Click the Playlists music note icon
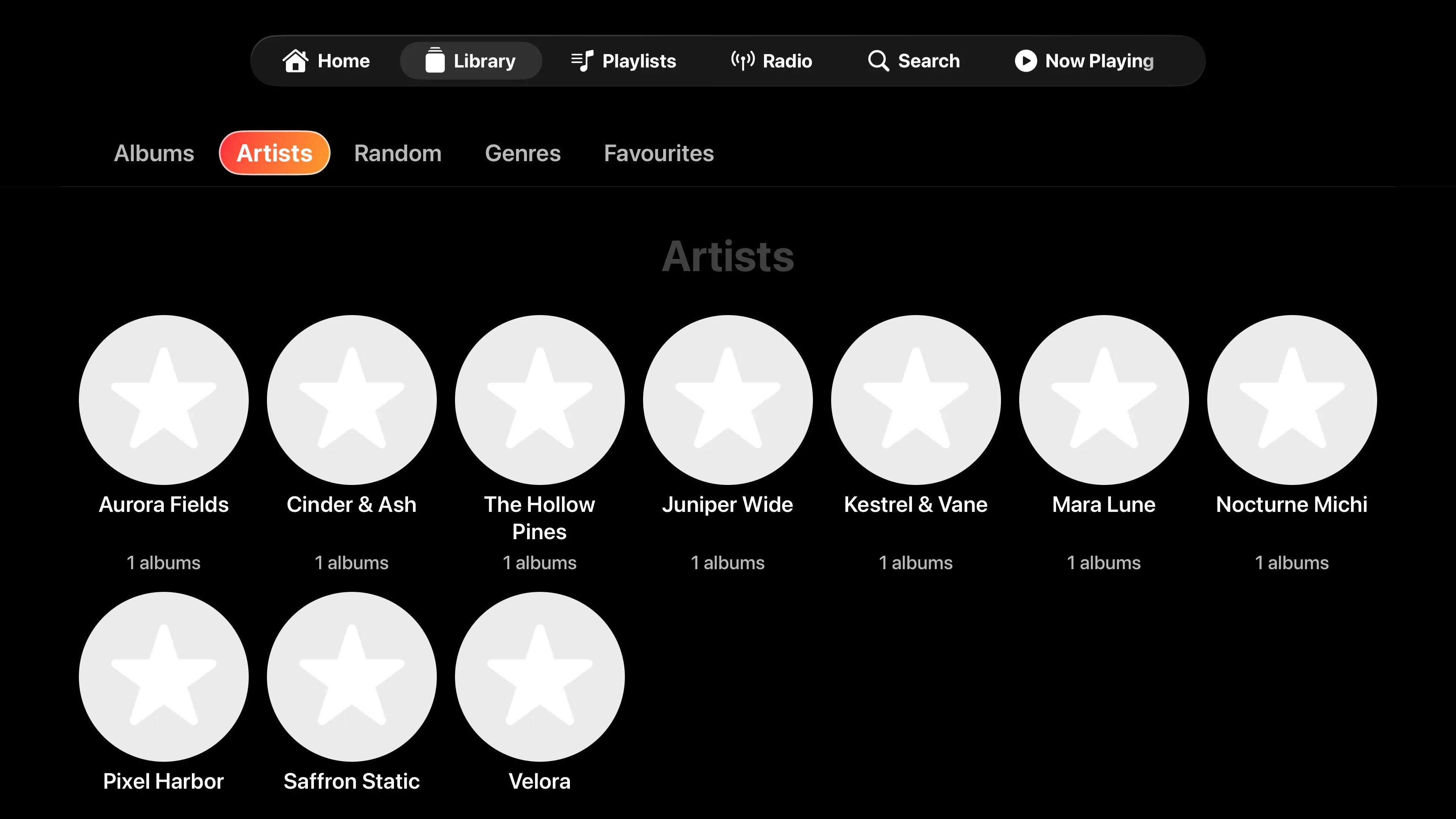Viewport: 1456px width, 819px height. 582,61
